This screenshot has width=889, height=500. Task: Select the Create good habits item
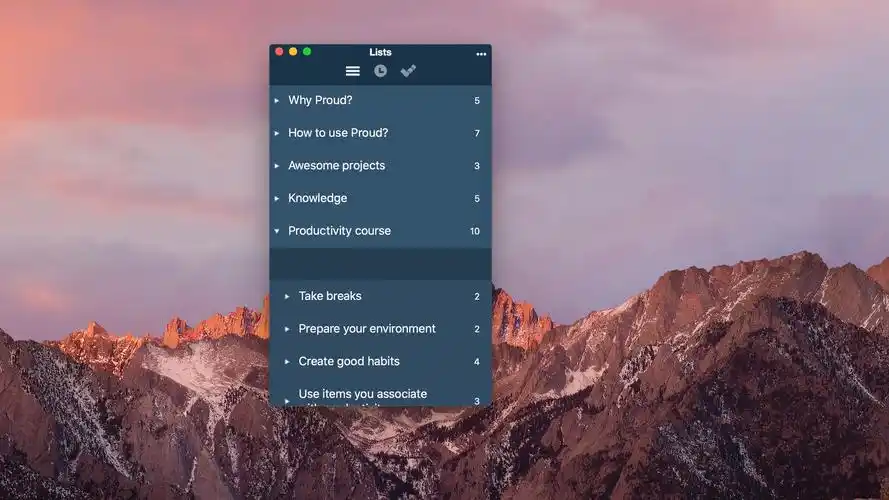tap(349, 362)
